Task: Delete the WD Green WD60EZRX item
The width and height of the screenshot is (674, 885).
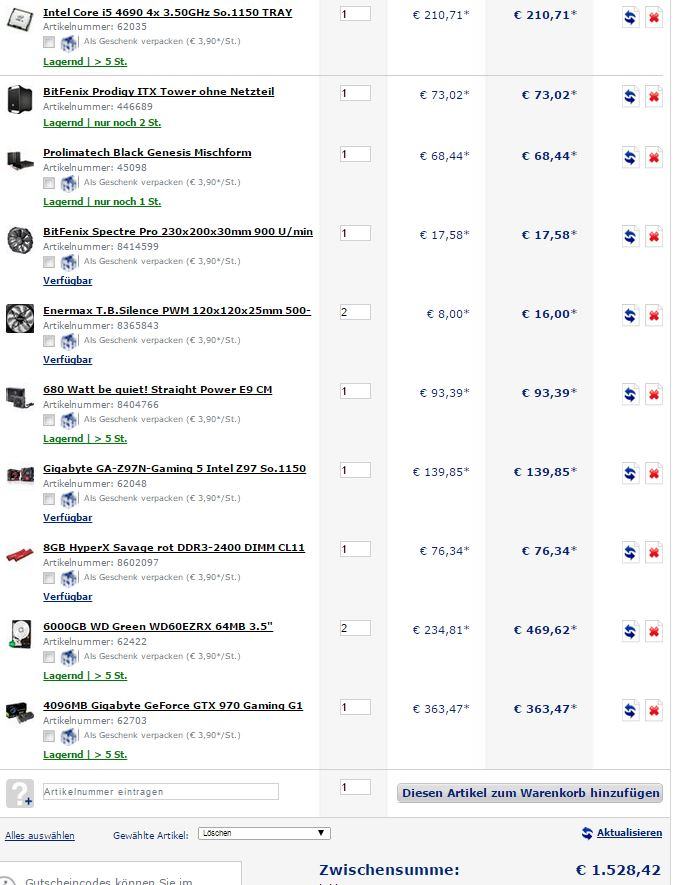Action: [x=654, y=632]
